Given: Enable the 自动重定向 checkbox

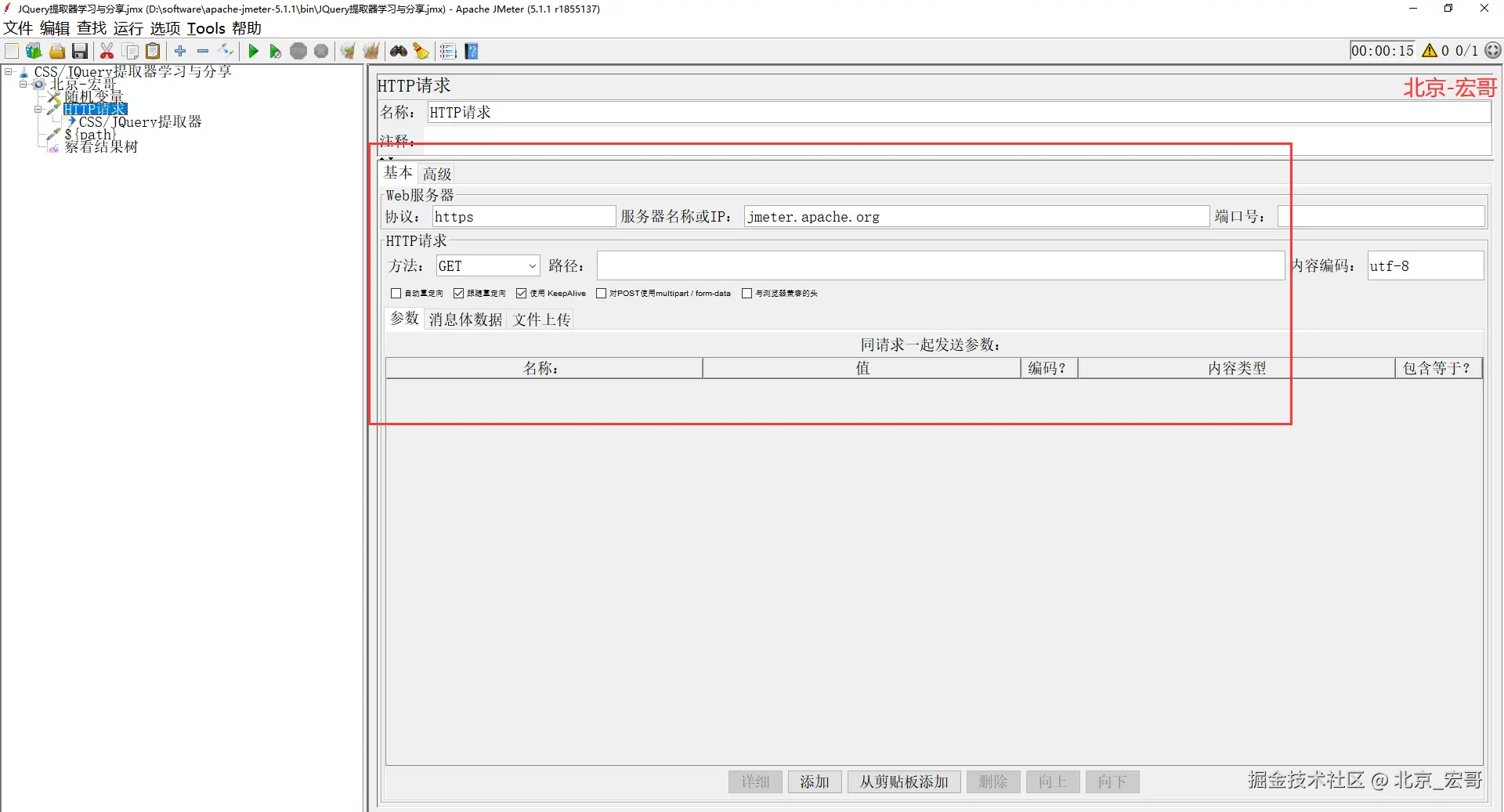Looking at the screenshot, I should (x=396, y=294).
